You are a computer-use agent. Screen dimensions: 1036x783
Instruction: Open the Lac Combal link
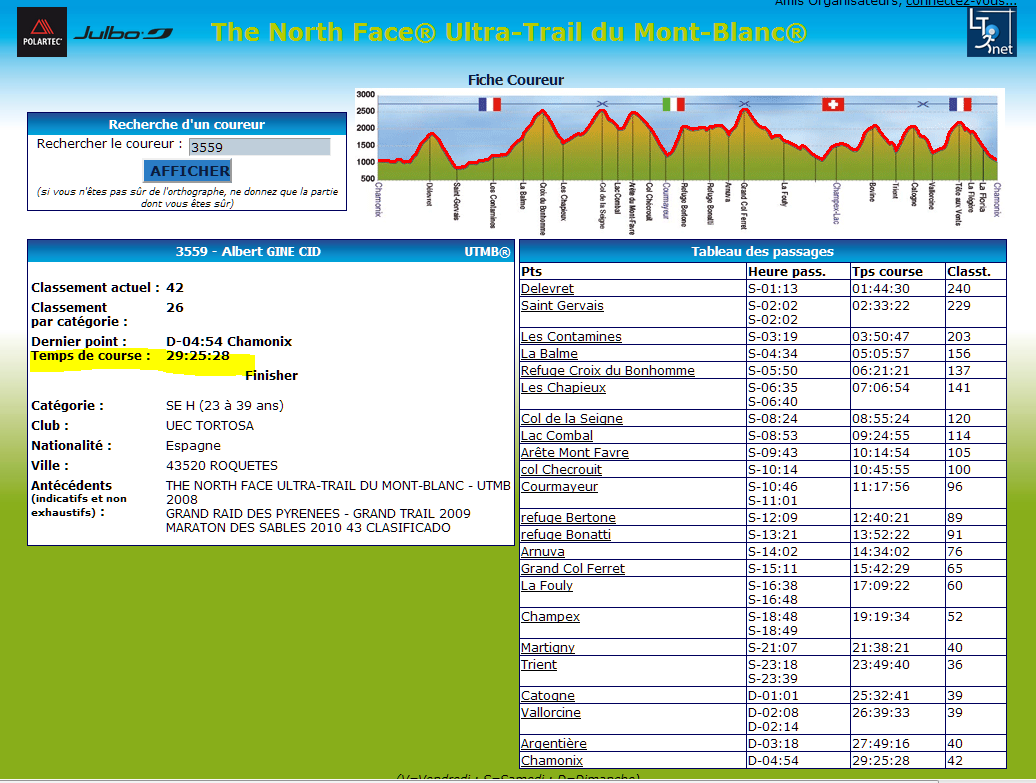(557, 436)
